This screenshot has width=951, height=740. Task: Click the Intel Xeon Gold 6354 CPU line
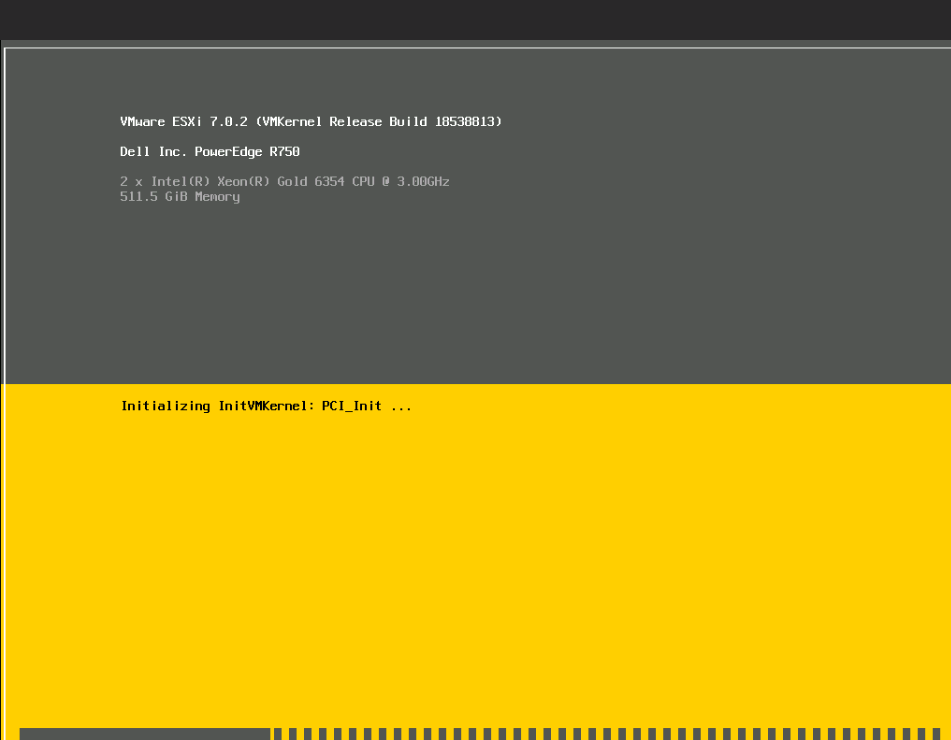point(284,181)
